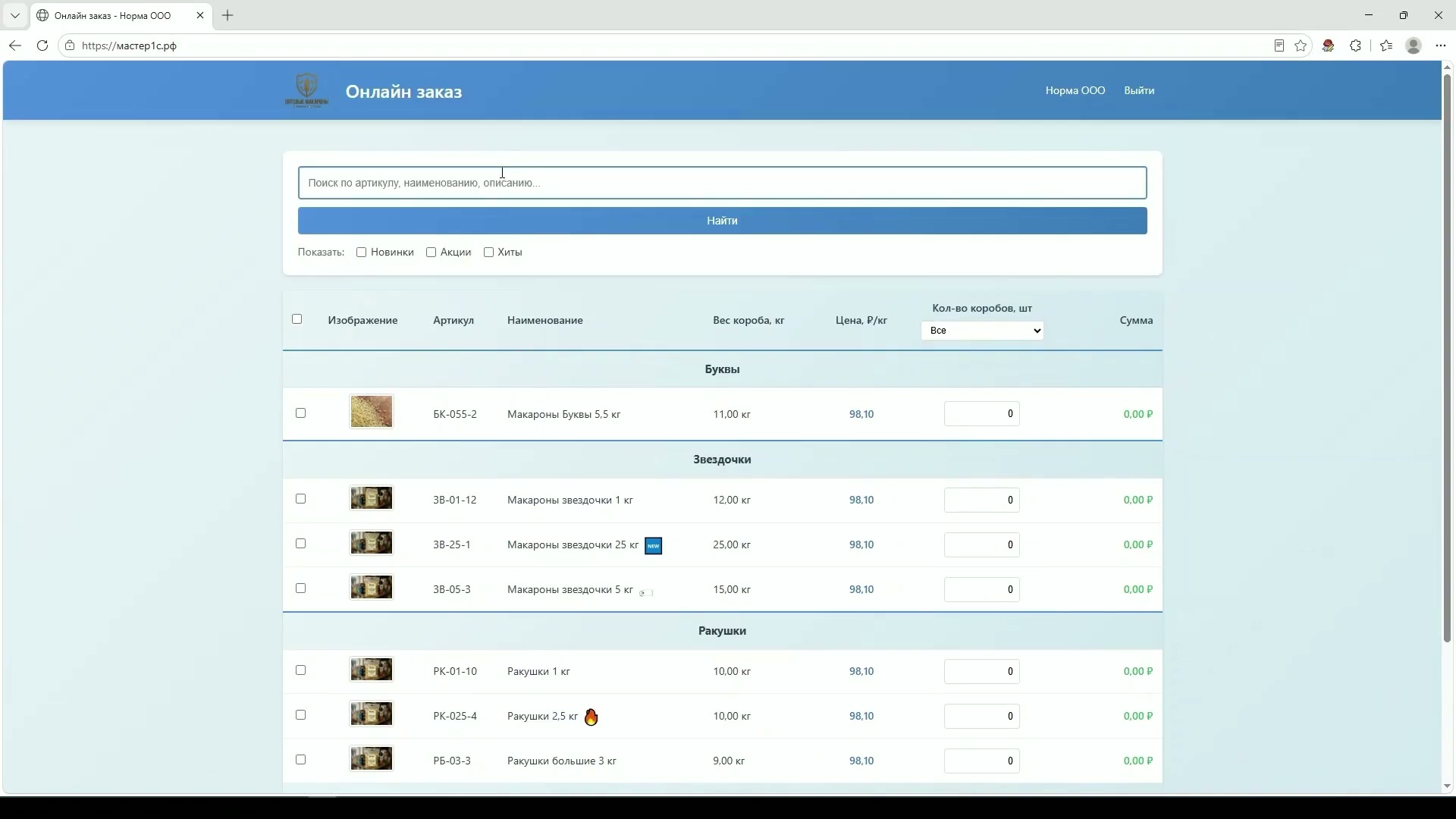Open thumbnail image of Макароны Буквы
Screen dimensions: 1456x819
[372, 412]
